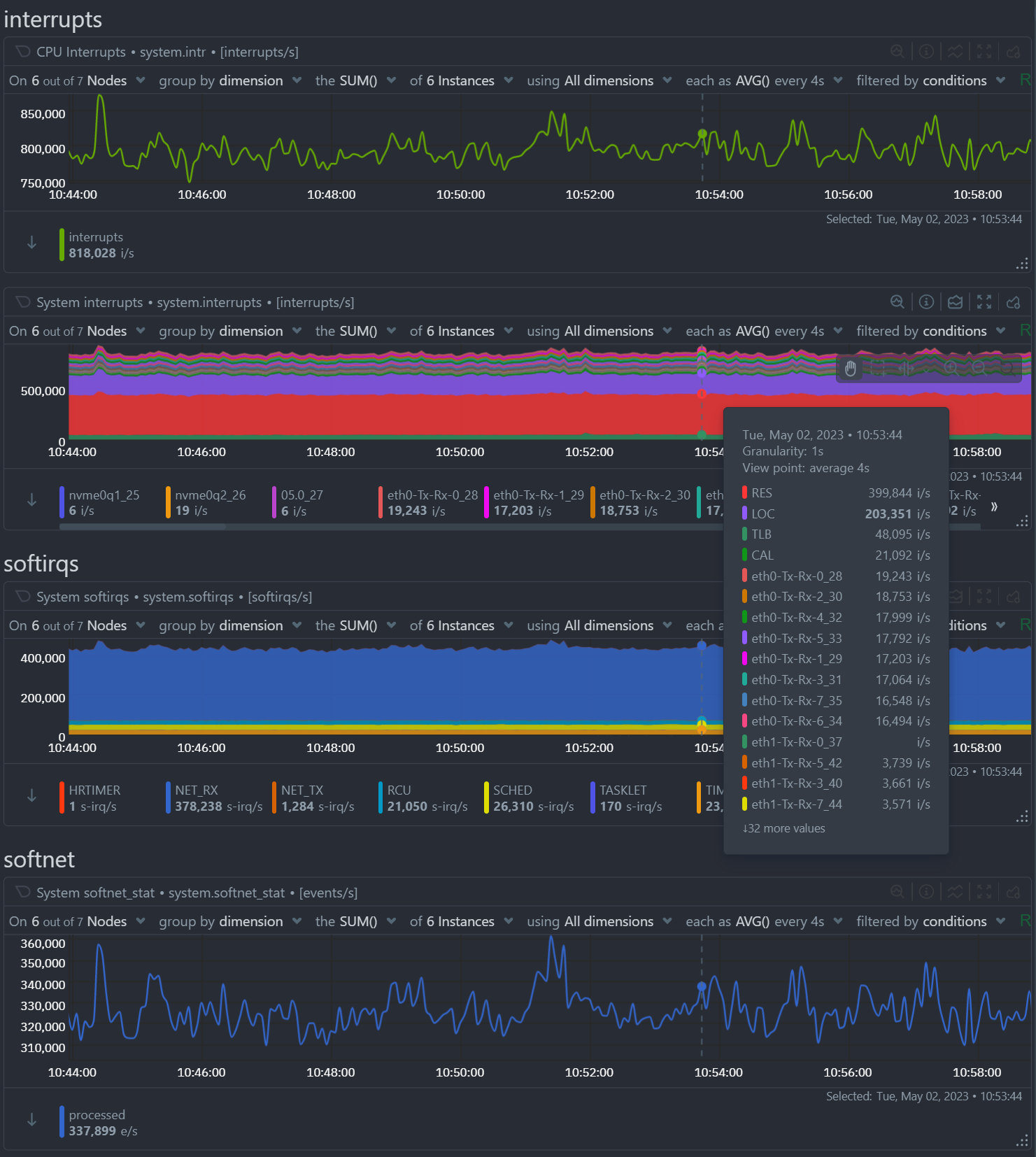This screenshot has width=1036, height=1157.
Task: Click the zoom in magnifier in chart toolbox
Action: tap(951, 369)
